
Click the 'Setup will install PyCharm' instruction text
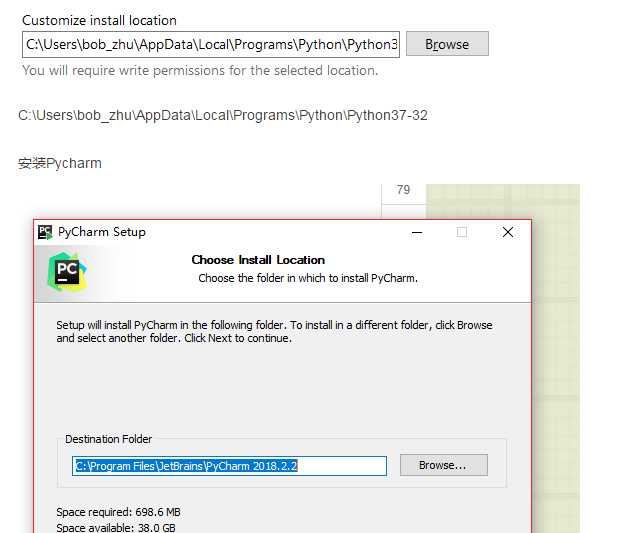[x=274, y=332]
